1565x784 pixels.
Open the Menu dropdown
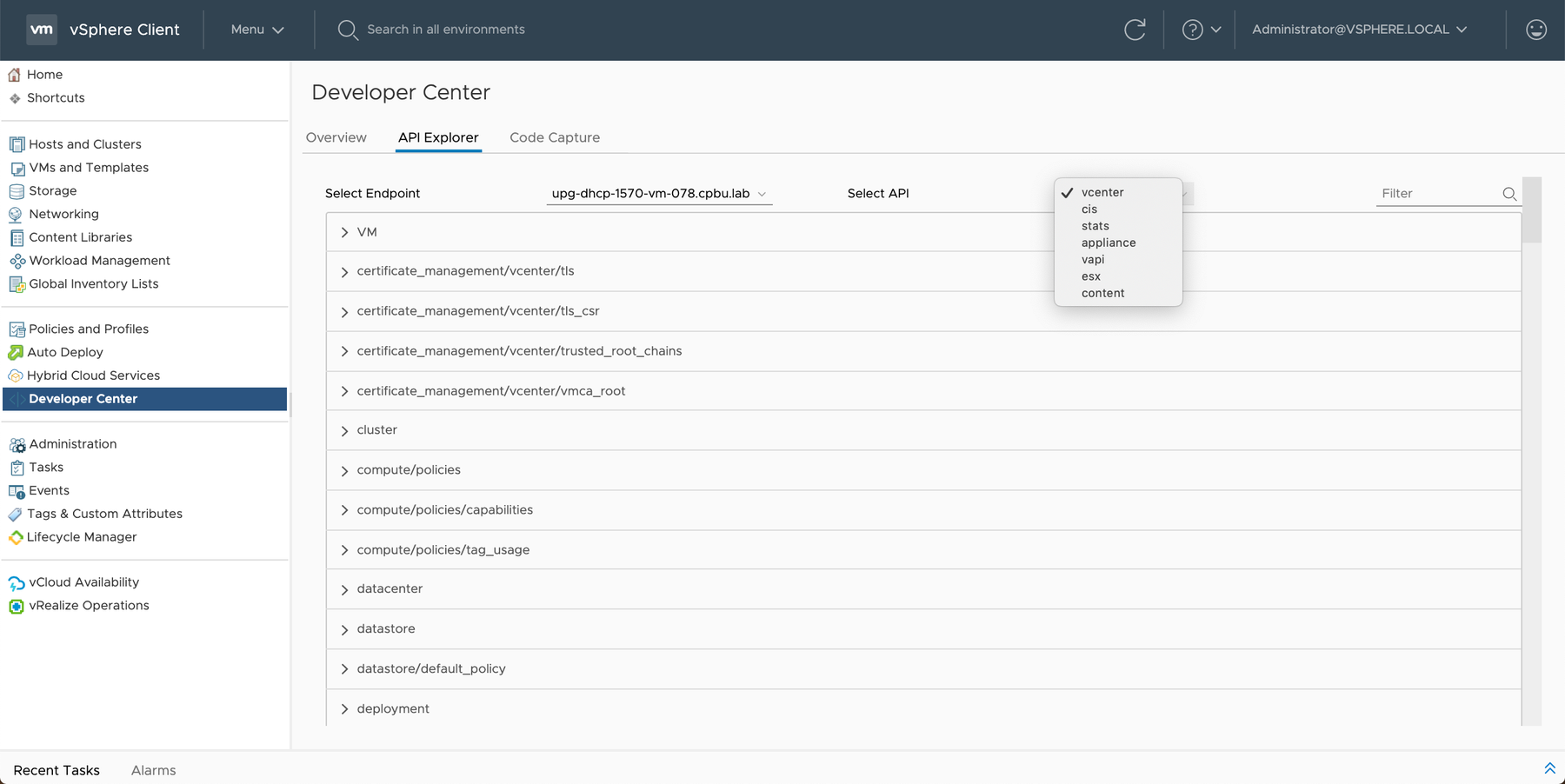click(x=257, y=30)
